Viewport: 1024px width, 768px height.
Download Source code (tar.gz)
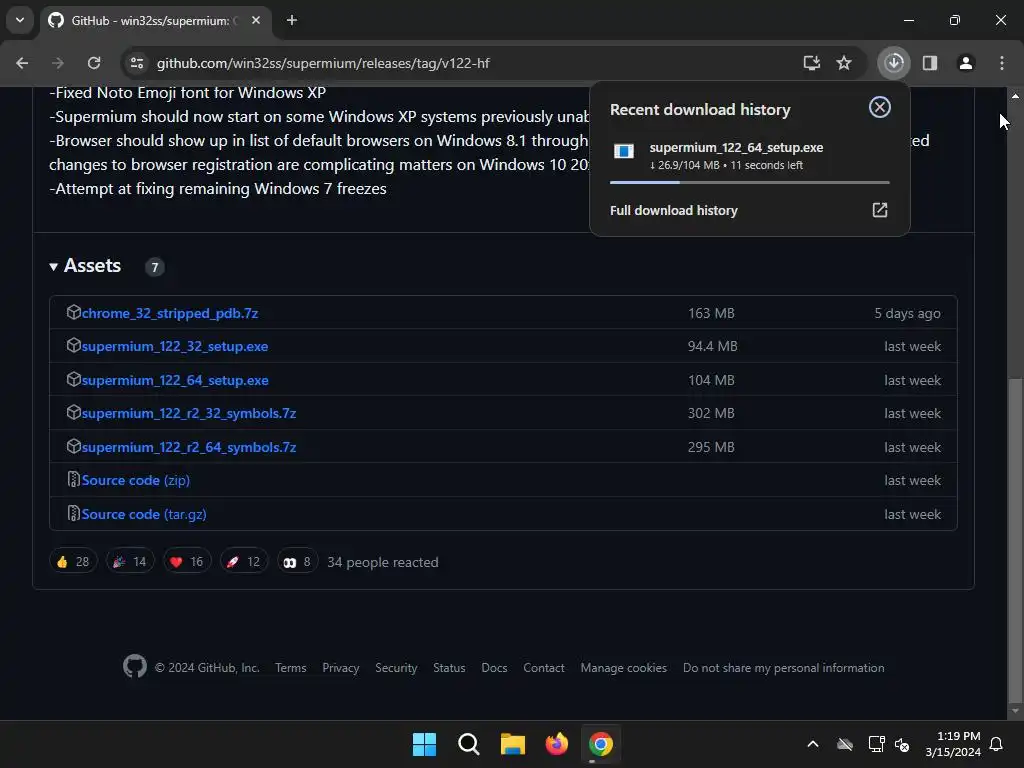click(x=144, y=514)
